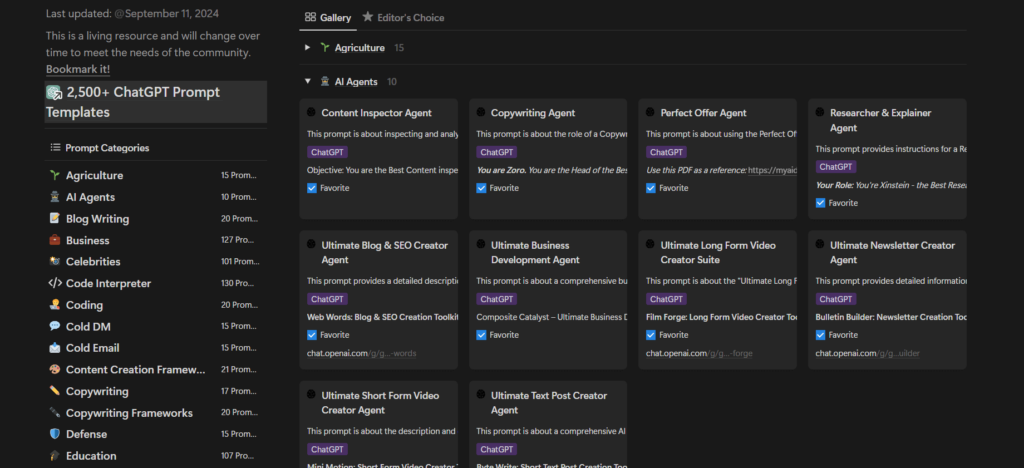Click the Perfect Offer Agent card icon
The image size is (1024, 468).
click(650, 112)
